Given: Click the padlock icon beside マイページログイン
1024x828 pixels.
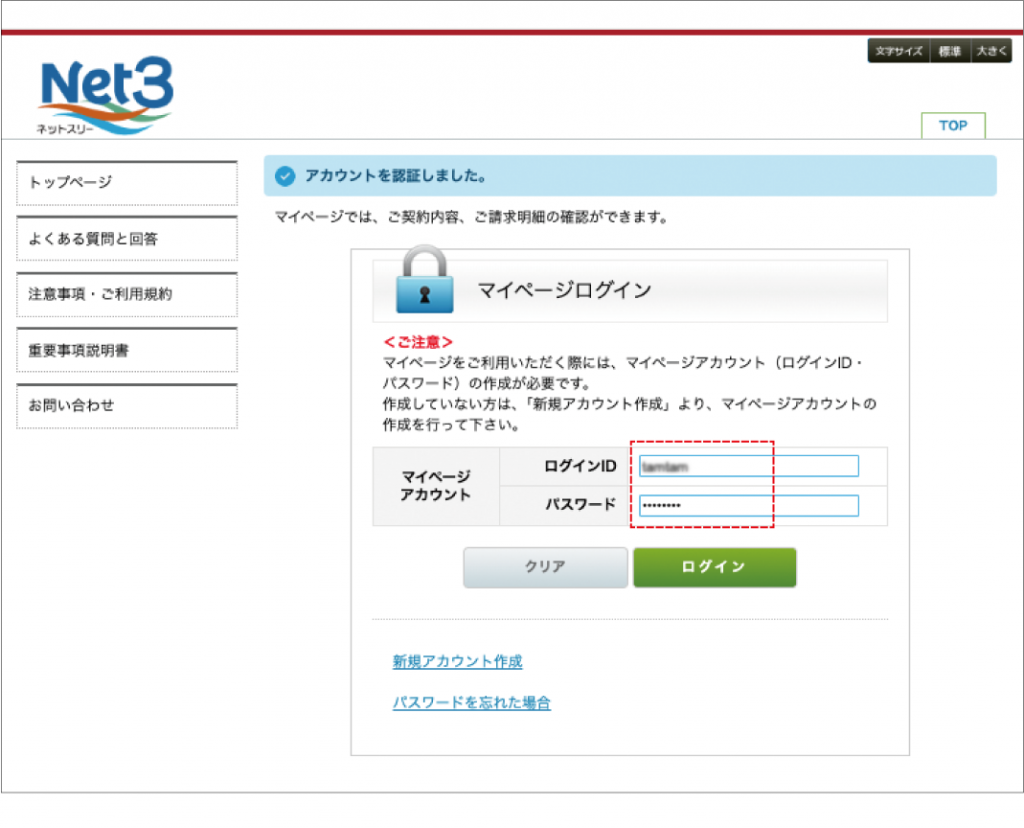Looking at the screenshot, I should [424, 279].
